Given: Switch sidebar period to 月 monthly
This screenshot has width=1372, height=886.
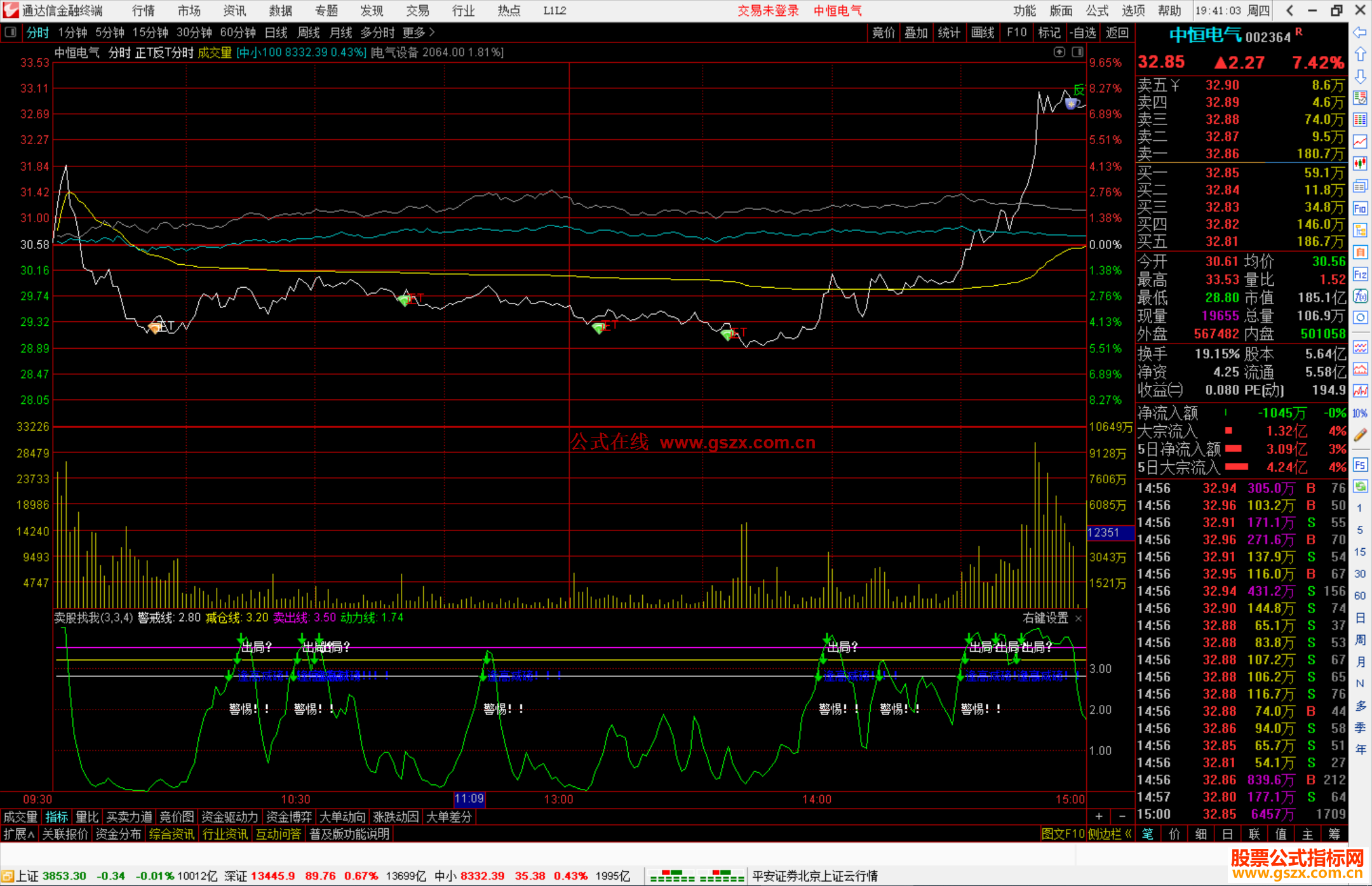Looking at the screenshot, I should tap(1360, 662).
